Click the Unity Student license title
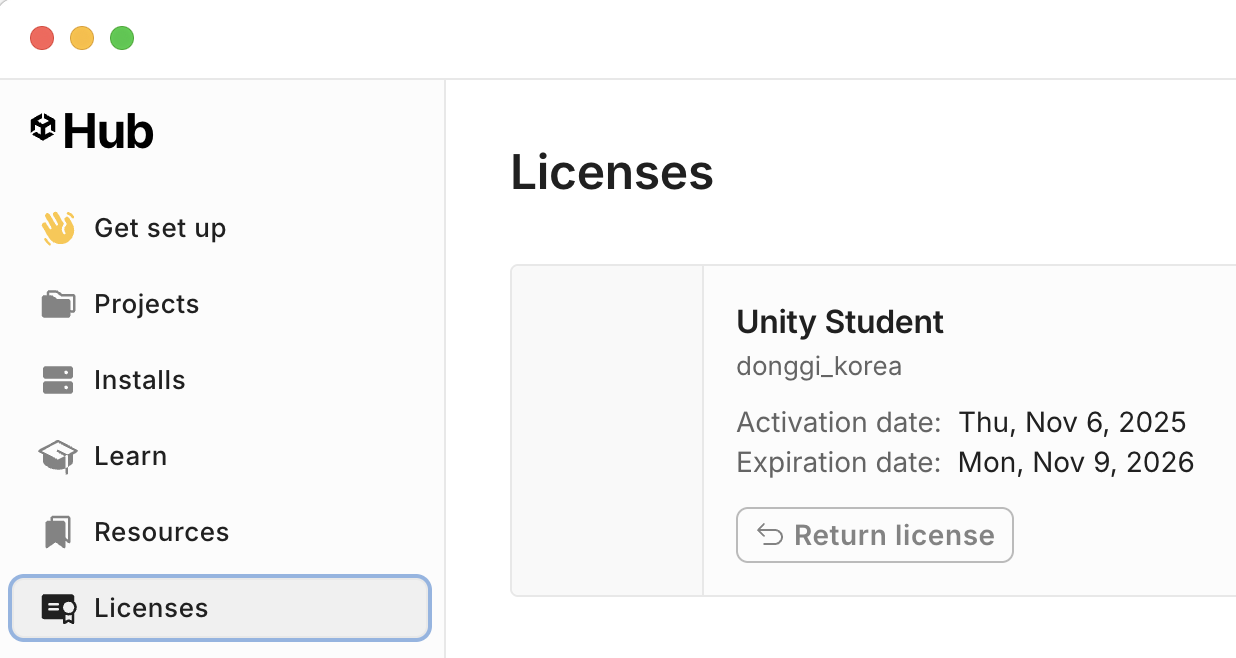 click(840, 322)
